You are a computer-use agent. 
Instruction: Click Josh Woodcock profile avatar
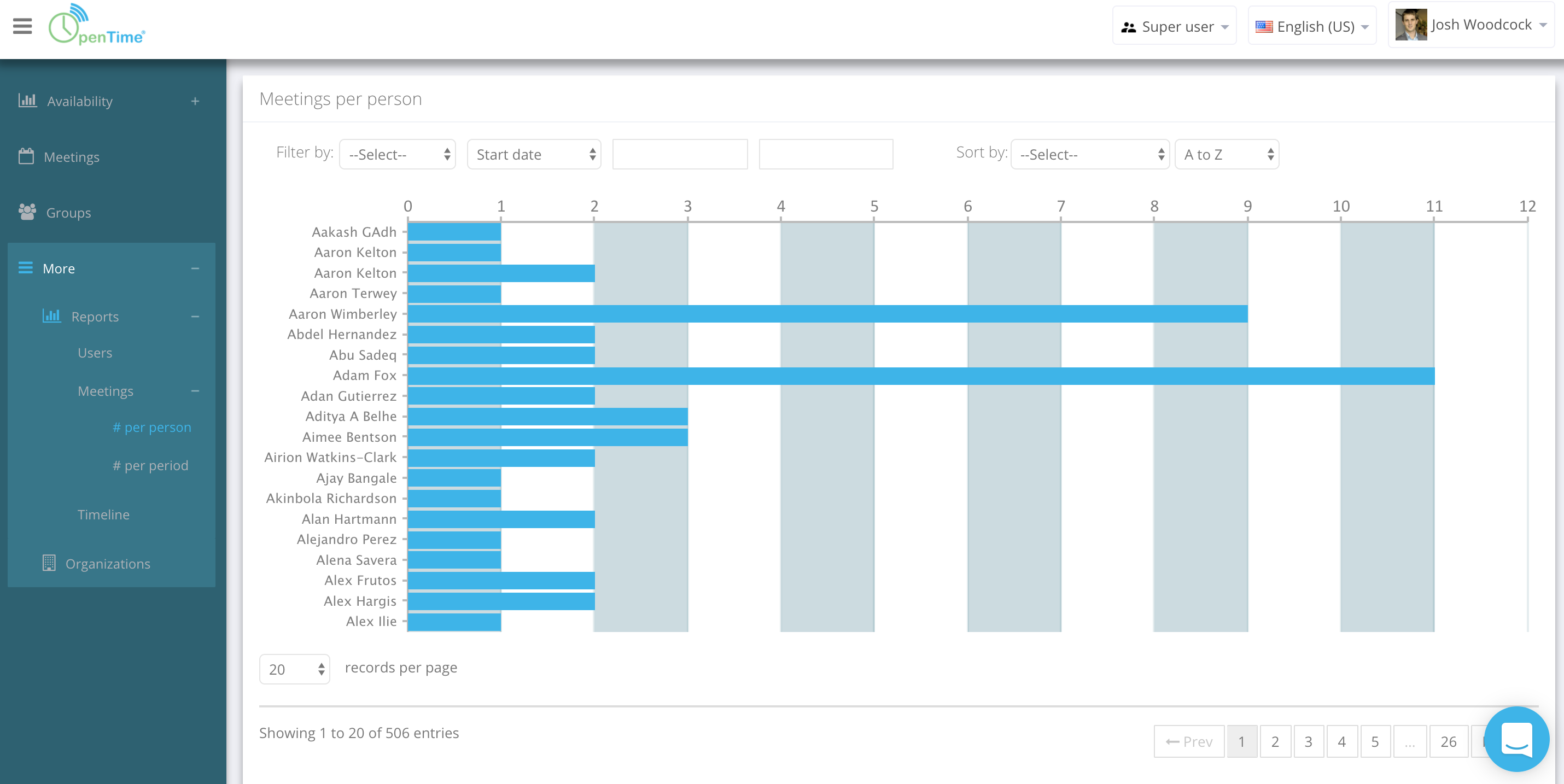1410,25
